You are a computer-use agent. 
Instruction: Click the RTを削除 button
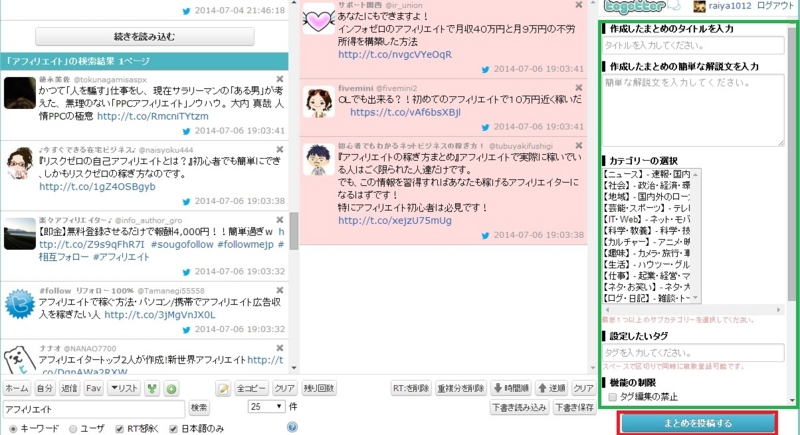[411, 389]
